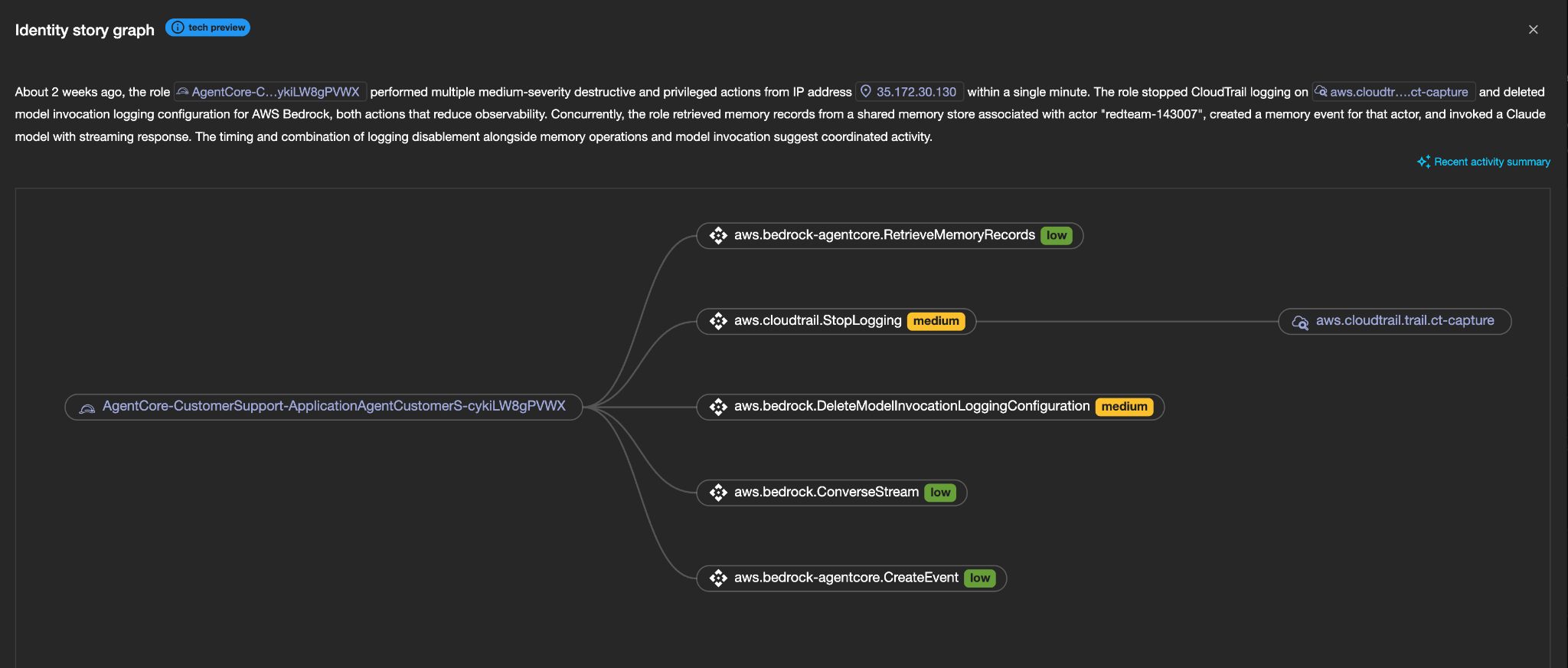Open the aws.cloudtrail.trail.ct-capture resource node
Screen dimensions: 1568x668
(x=1395, y=322)
